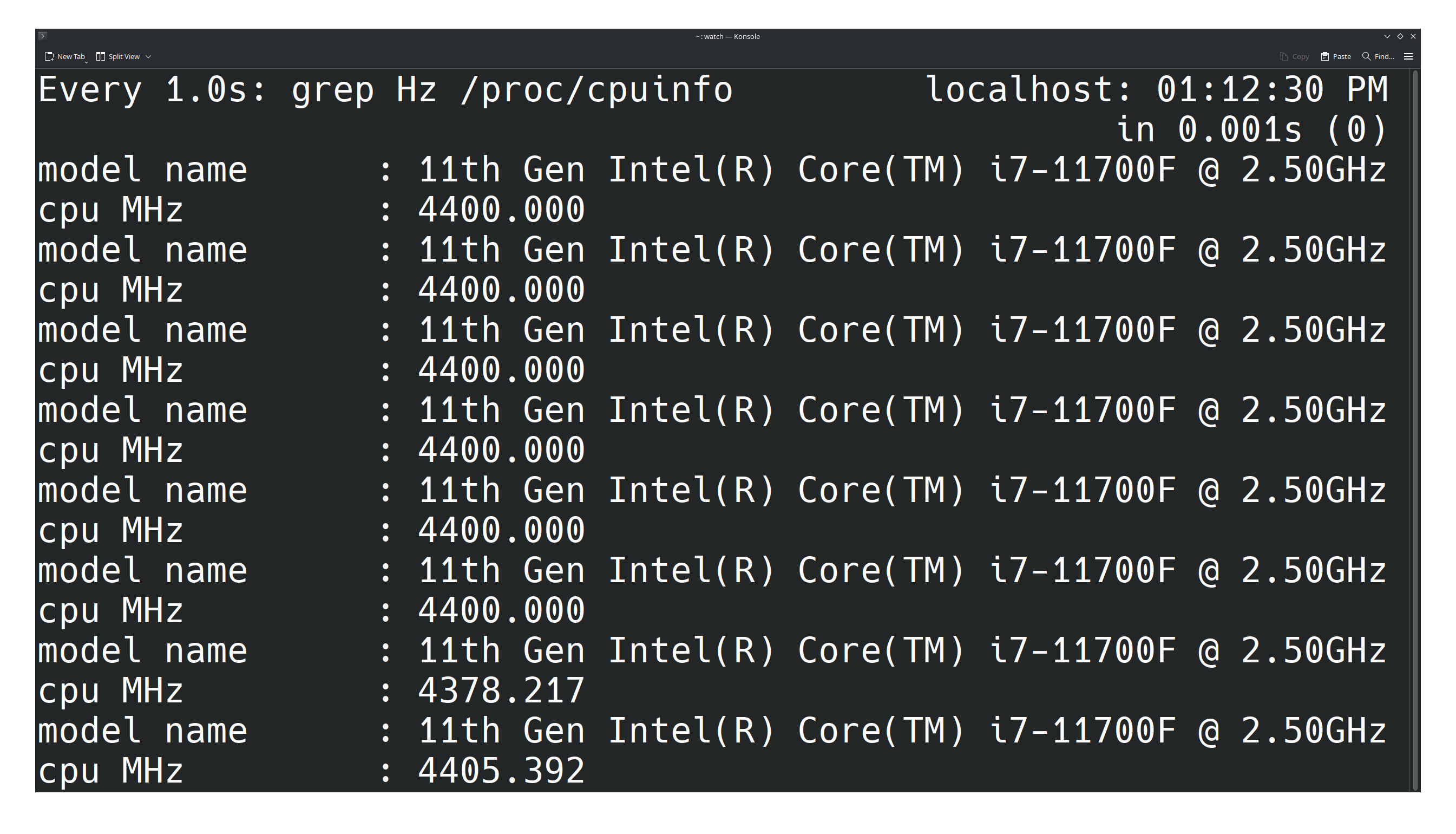
Task: Maximize the Konsole window
Action: tap(1400, 36)
